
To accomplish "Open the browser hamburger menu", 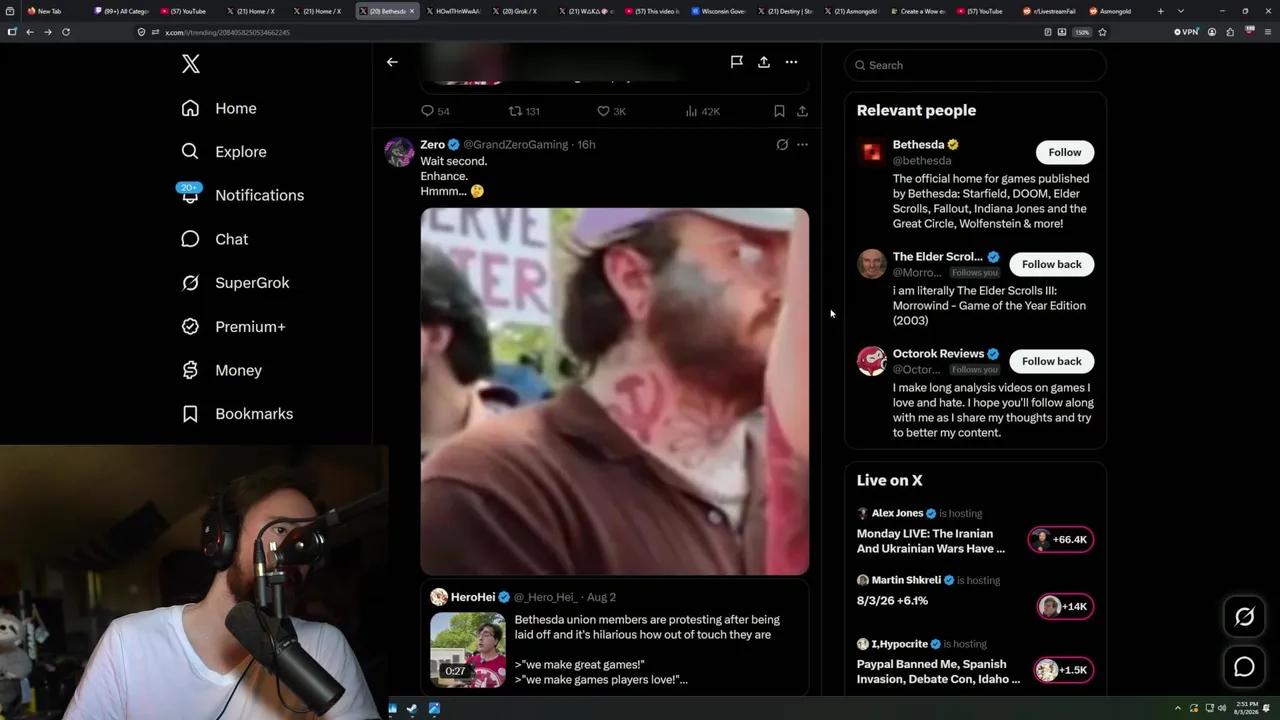I will pos(1266,32).
